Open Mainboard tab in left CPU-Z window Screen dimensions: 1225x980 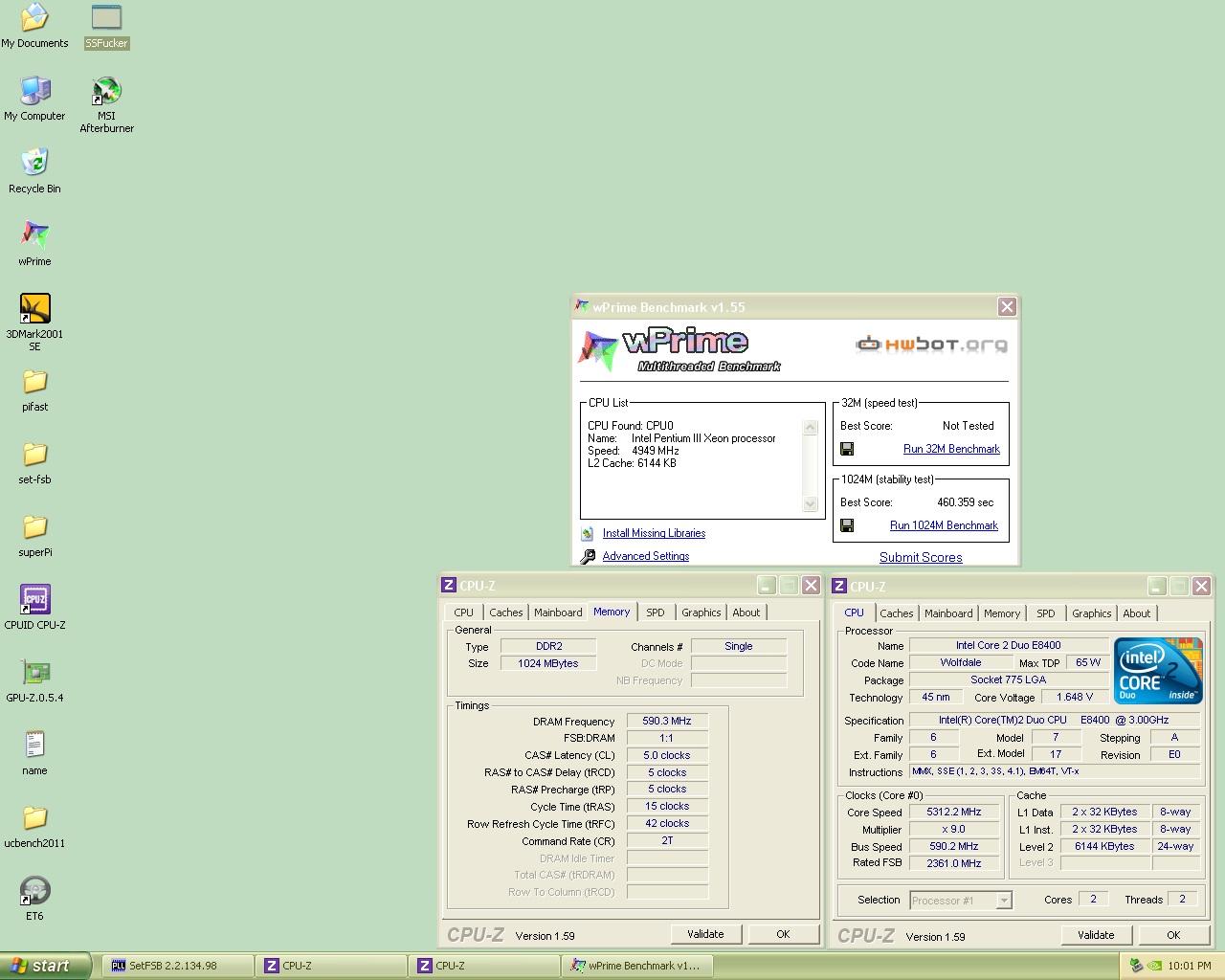[x=558, y=612]
